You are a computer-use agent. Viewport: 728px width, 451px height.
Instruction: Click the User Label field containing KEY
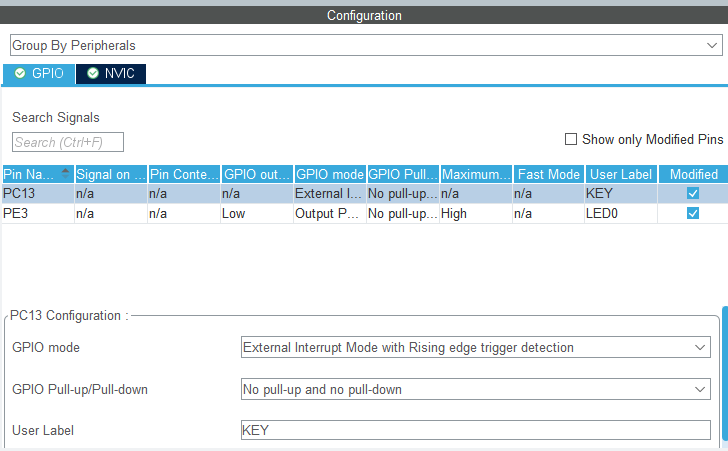(475, 430)
